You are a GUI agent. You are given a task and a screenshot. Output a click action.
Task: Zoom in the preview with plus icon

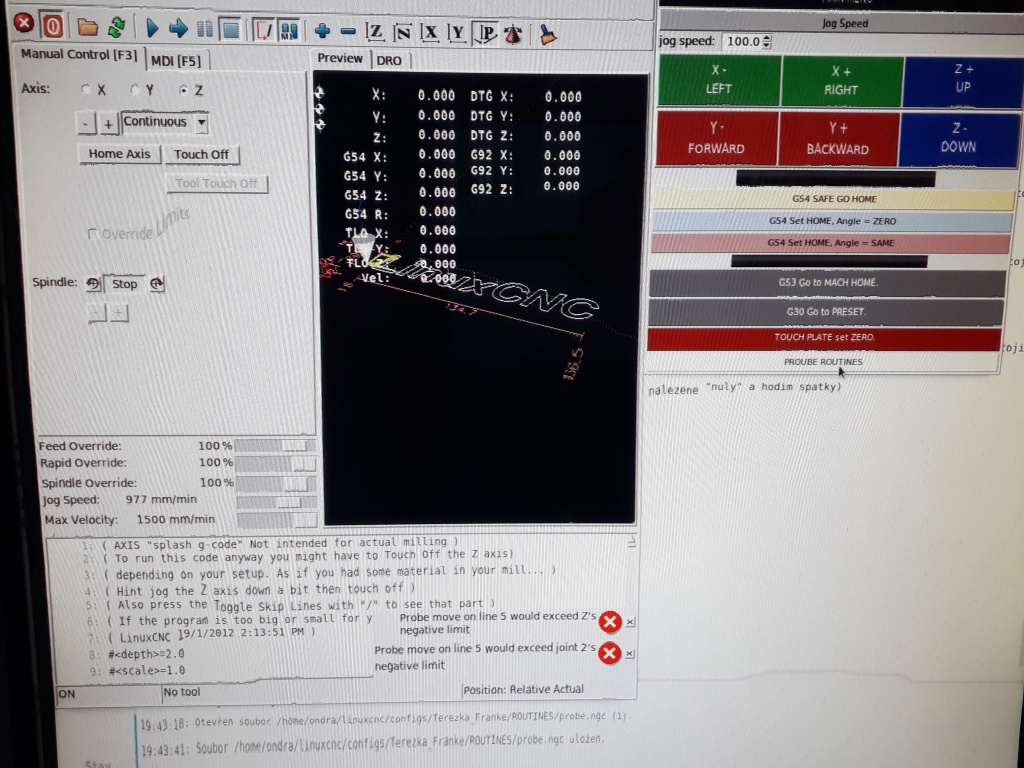click(322, 31)
